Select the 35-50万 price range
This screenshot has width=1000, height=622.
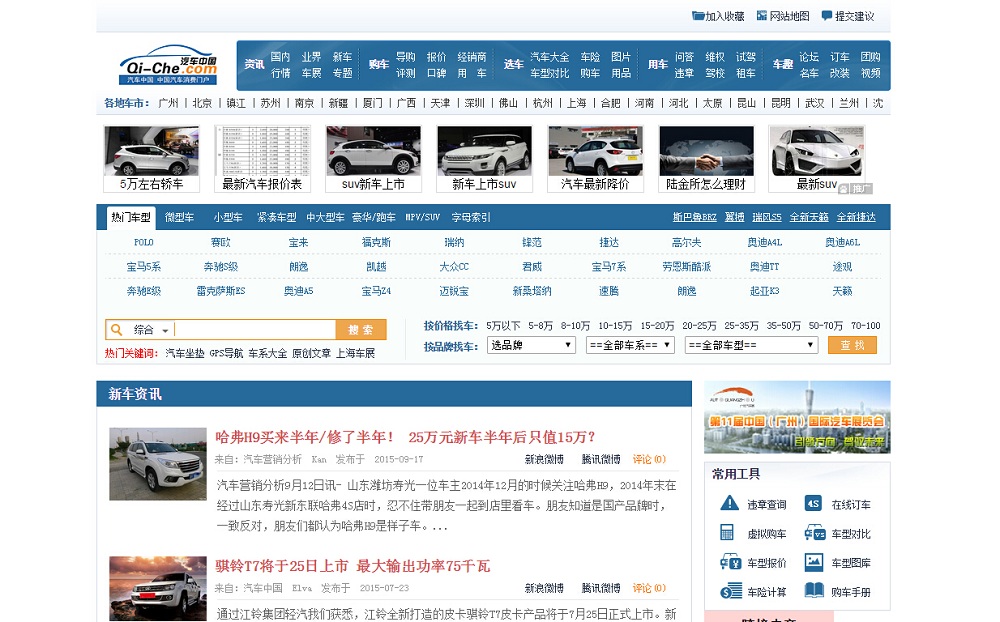(783, 326)
